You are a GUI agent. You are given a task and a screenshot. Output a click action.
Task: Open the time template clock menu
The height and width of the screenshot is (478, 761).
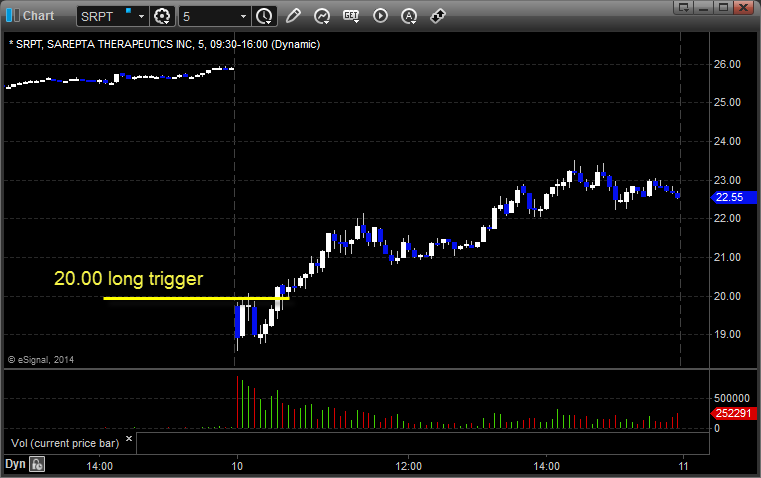pyautogui.click(x=265, y=16)
